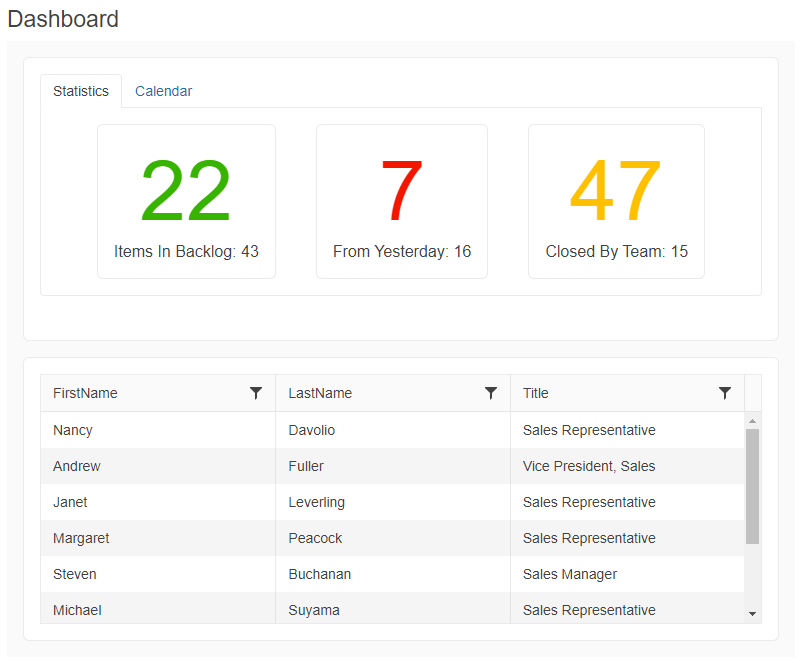Click the Items In Backlog: 43 card

pyautogui.click(x=186, y=251)
